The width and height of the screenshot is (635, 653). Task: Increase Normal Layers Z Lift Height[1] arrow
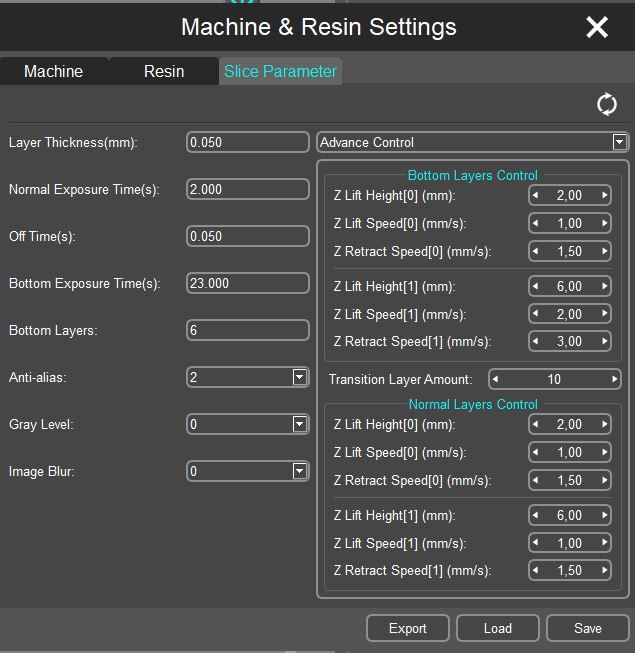coord(605,516)
